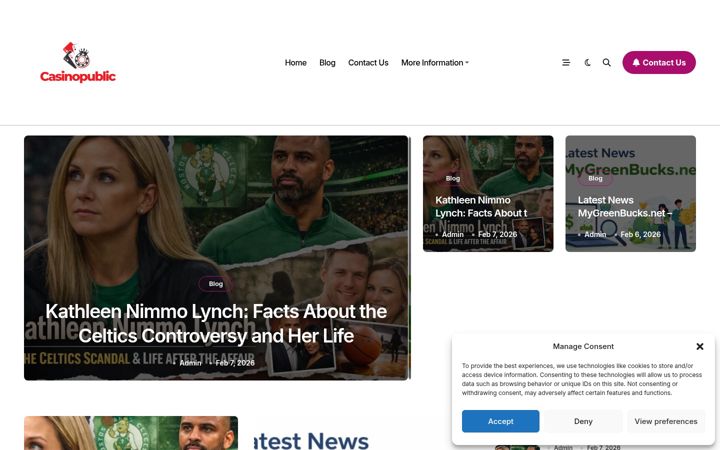Open the bottom-left Celtics article thumbnail
This screenshot has height=450, width=720.
click(131, 433)
